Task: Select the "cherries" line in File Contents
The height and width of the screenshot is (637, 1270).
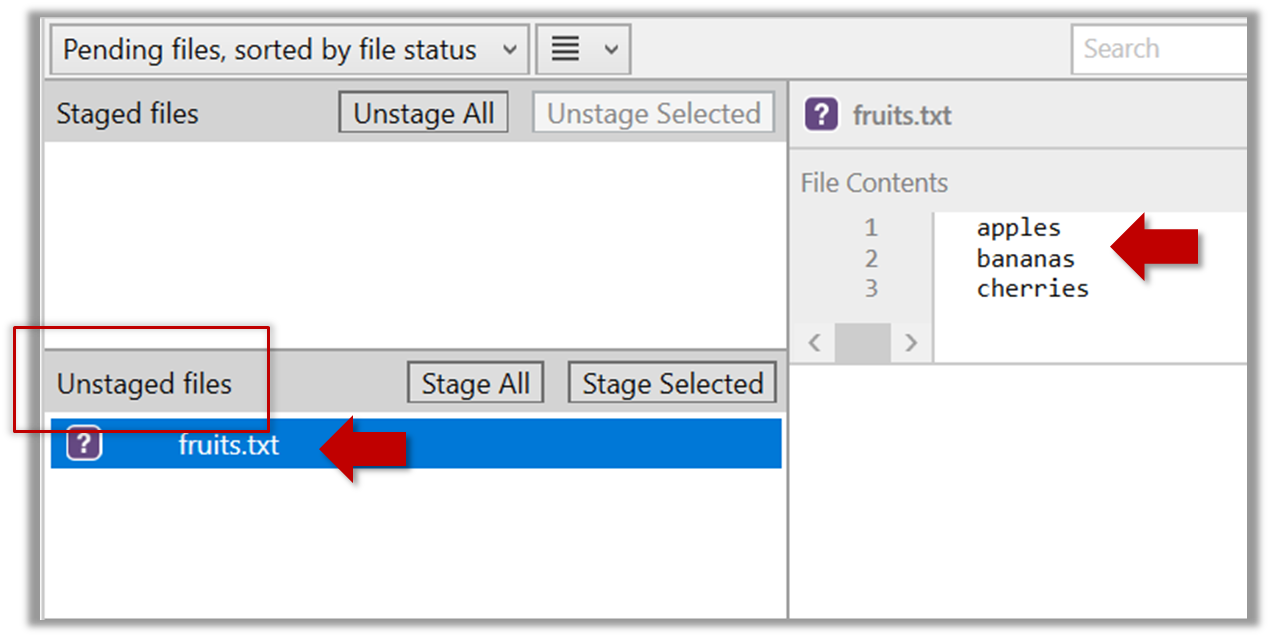Action: pyautogui.click(x=1032, y=289)
